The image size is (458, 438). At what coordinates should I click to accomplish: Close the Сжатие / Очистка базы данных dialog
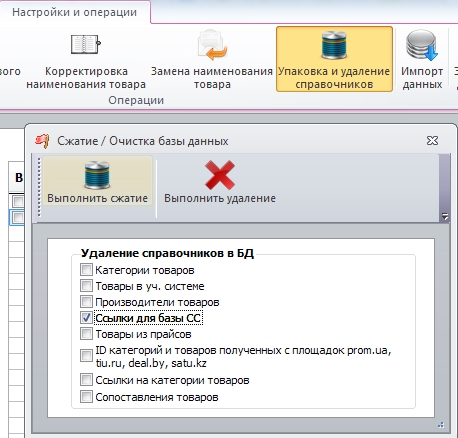[432, 141]
